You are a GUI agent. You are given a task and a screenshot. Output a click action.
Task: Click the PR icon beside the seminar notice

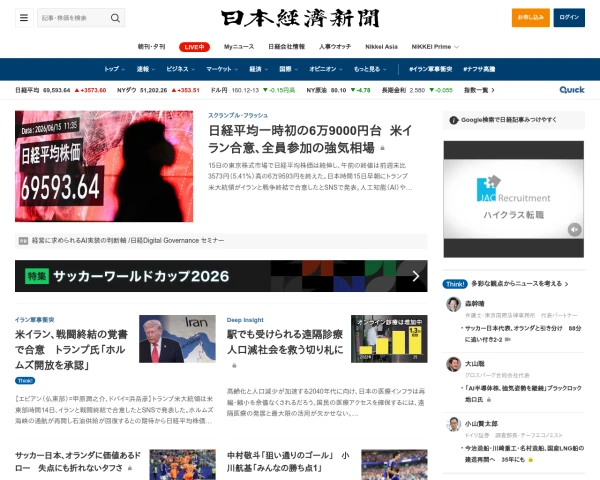coord(23,241)
